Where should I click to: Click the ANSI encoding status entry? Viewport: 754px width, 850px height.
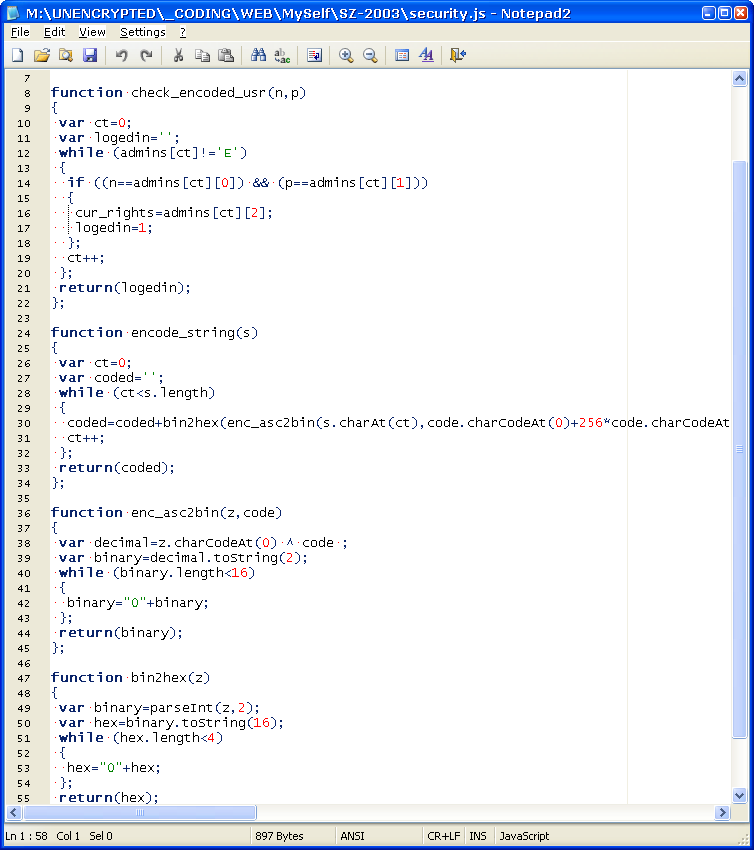[352, 836]
